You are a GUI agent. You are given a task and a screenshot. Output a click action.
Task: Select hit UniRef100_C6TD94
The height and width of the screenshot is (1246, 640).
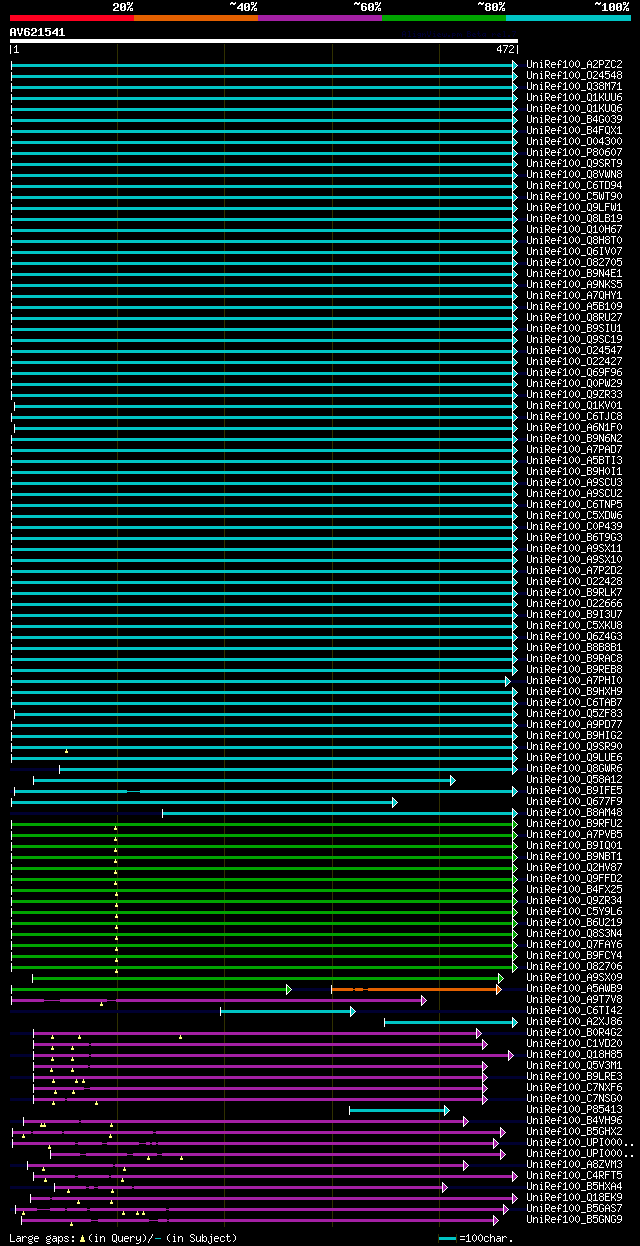tap(574, 186)
